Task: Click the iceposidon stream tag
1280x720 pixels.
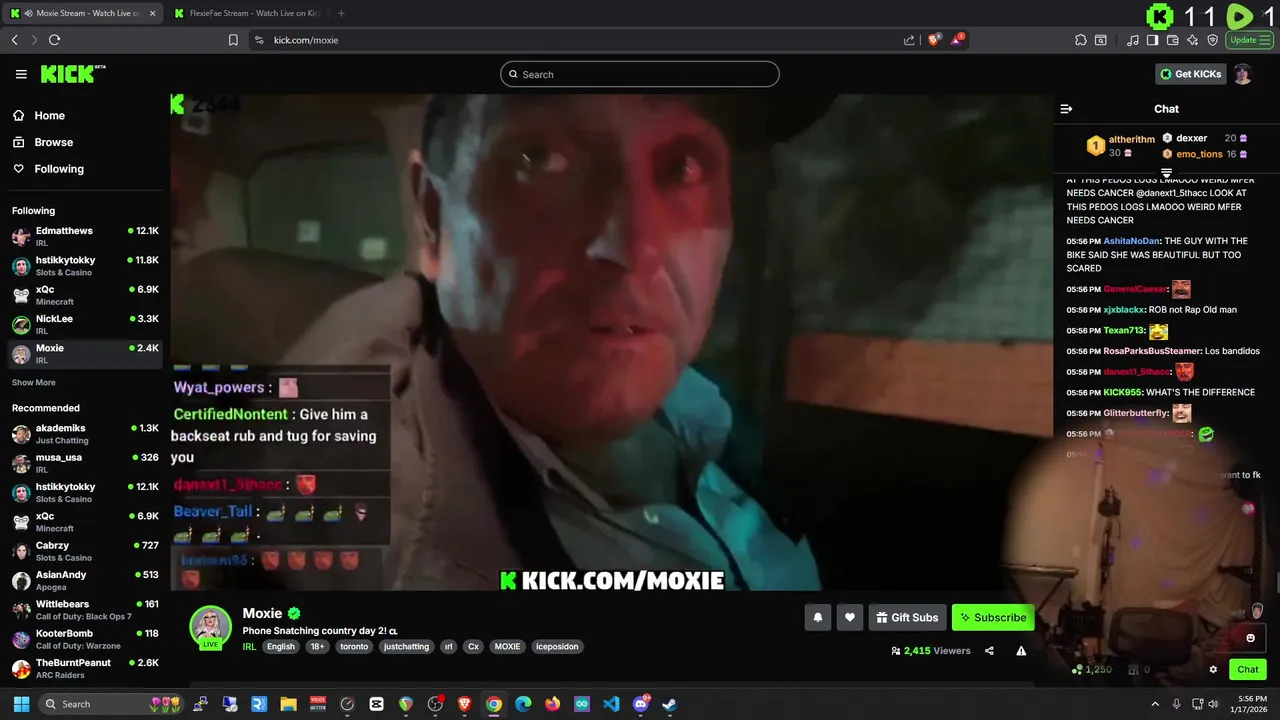Action: coord(557,646)
